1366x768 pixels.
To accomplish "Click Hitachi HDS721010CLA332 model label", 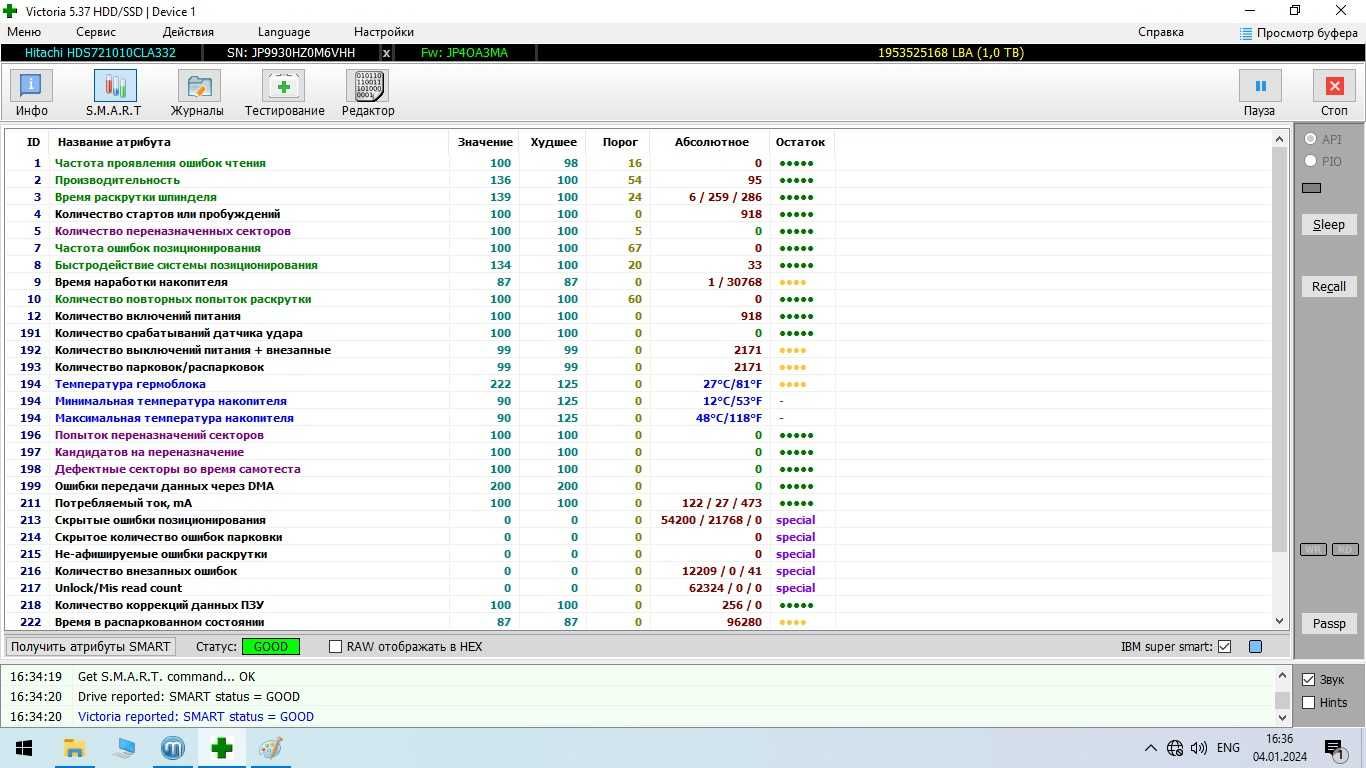I will [x=100, y=53].
